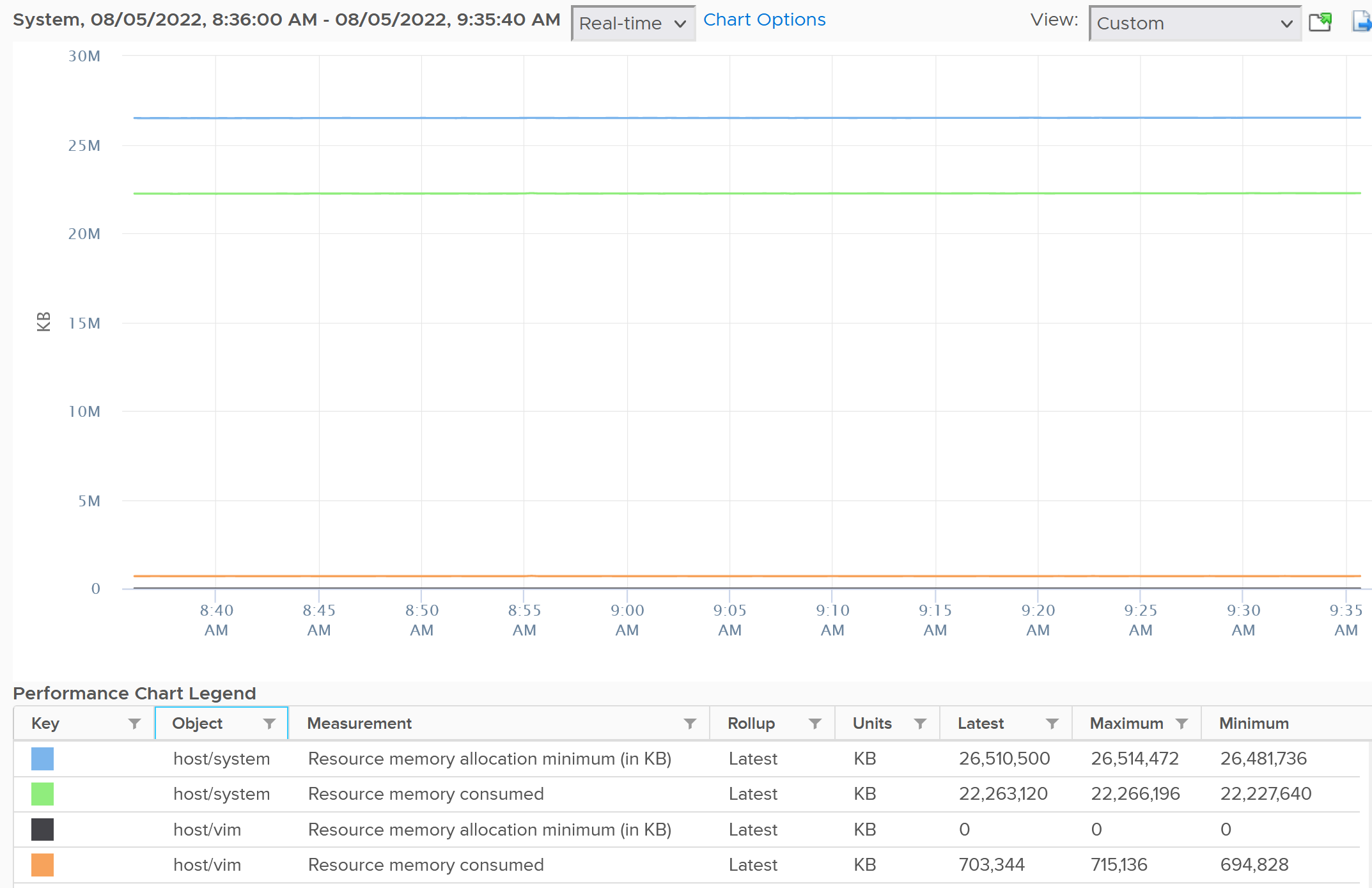Filter the Latest column

point(1052,724)
